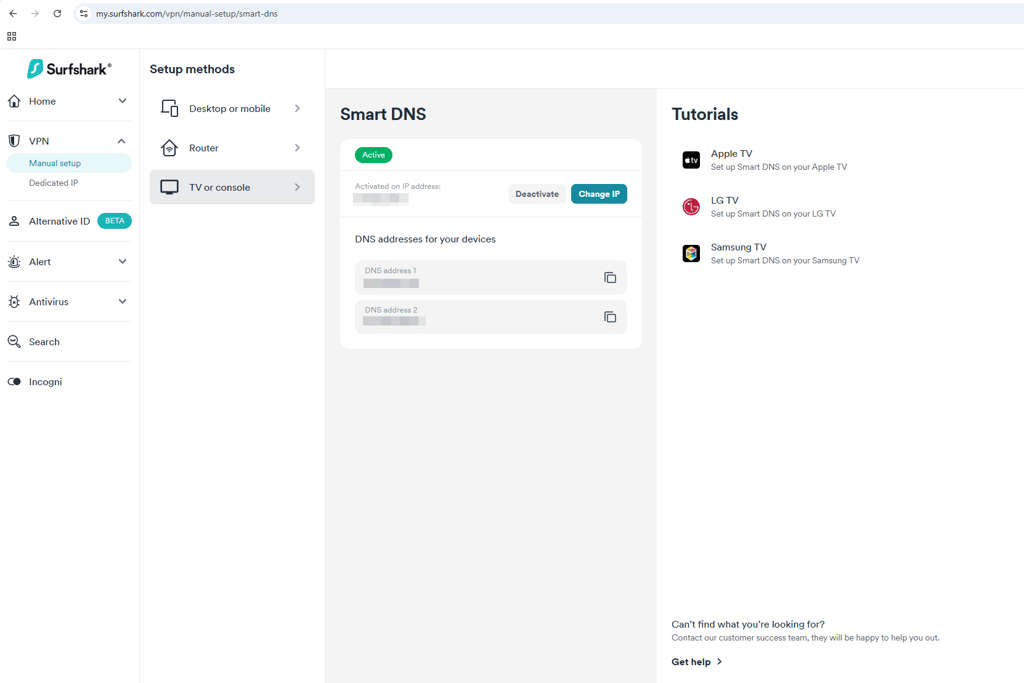Screen dimensions: 1024x683
Task: Click the browser forward arrow
Action: click(x=35, y=14)
